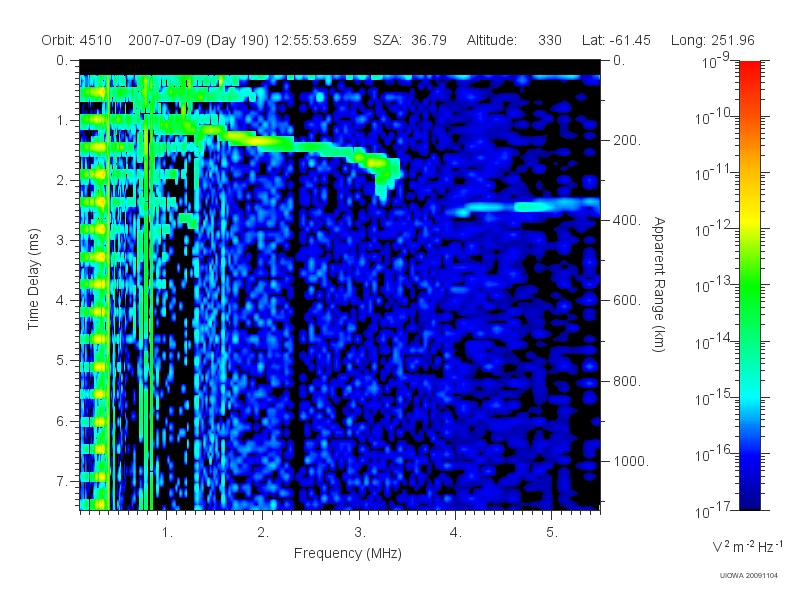Click the date '2007-07-09 (Day 190)' text
This screenshot has width=800, height=600.
(198, 40)
